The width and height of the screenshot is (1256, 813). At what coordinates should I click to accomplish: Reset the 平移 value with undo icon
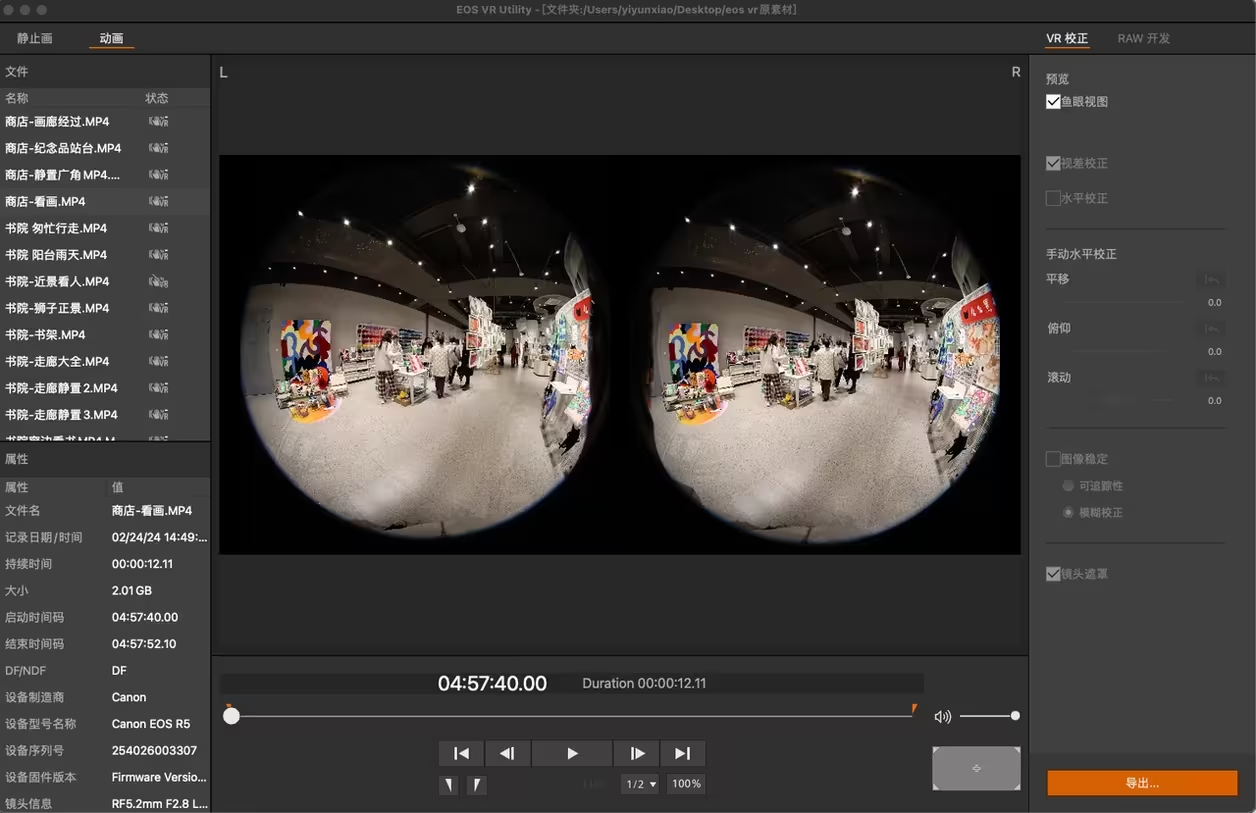pyautogui.click(x=1212, y=281)
